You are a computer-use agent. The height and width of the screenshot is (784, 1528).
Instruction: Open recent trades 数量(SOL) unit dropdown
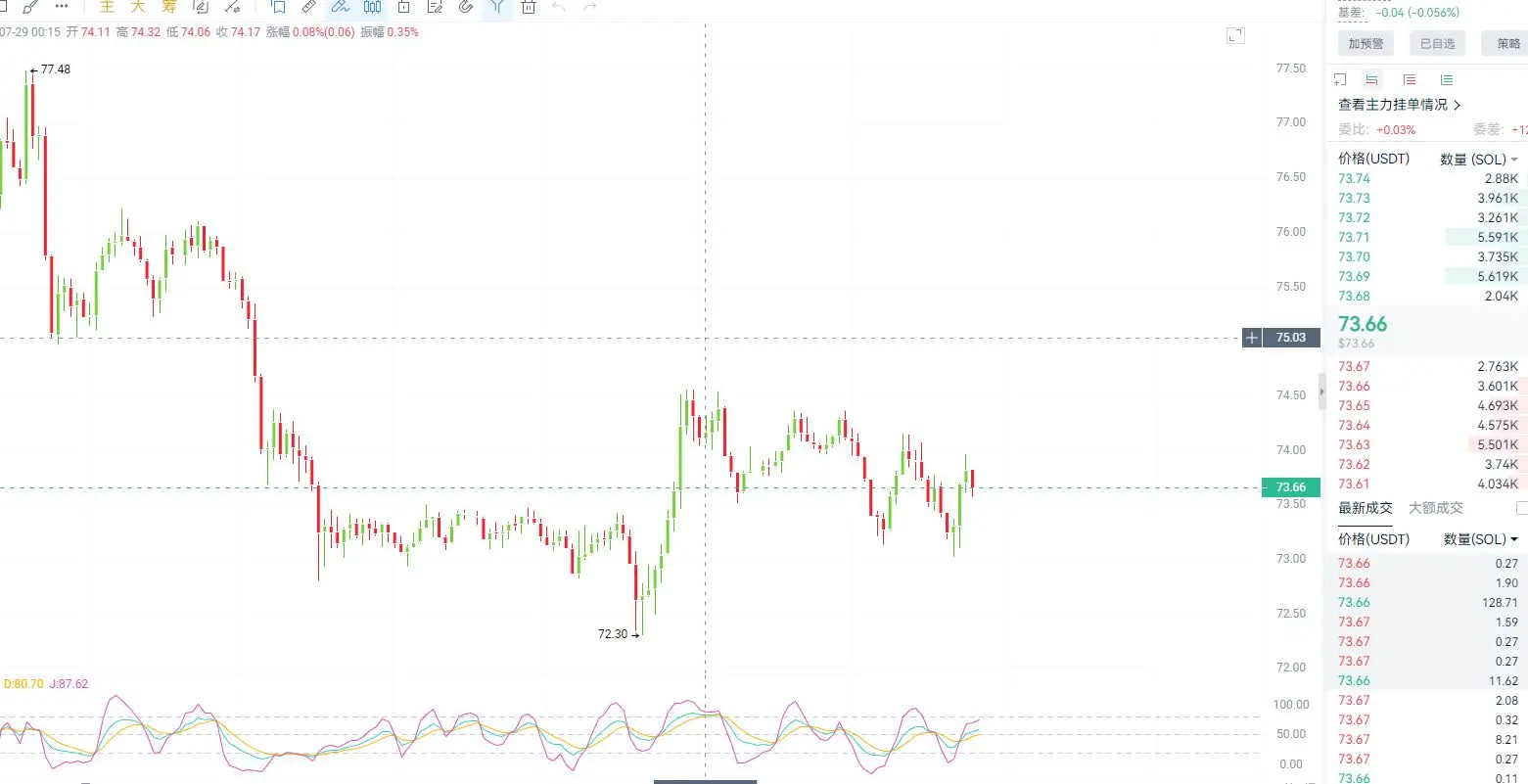(1481, 539)
